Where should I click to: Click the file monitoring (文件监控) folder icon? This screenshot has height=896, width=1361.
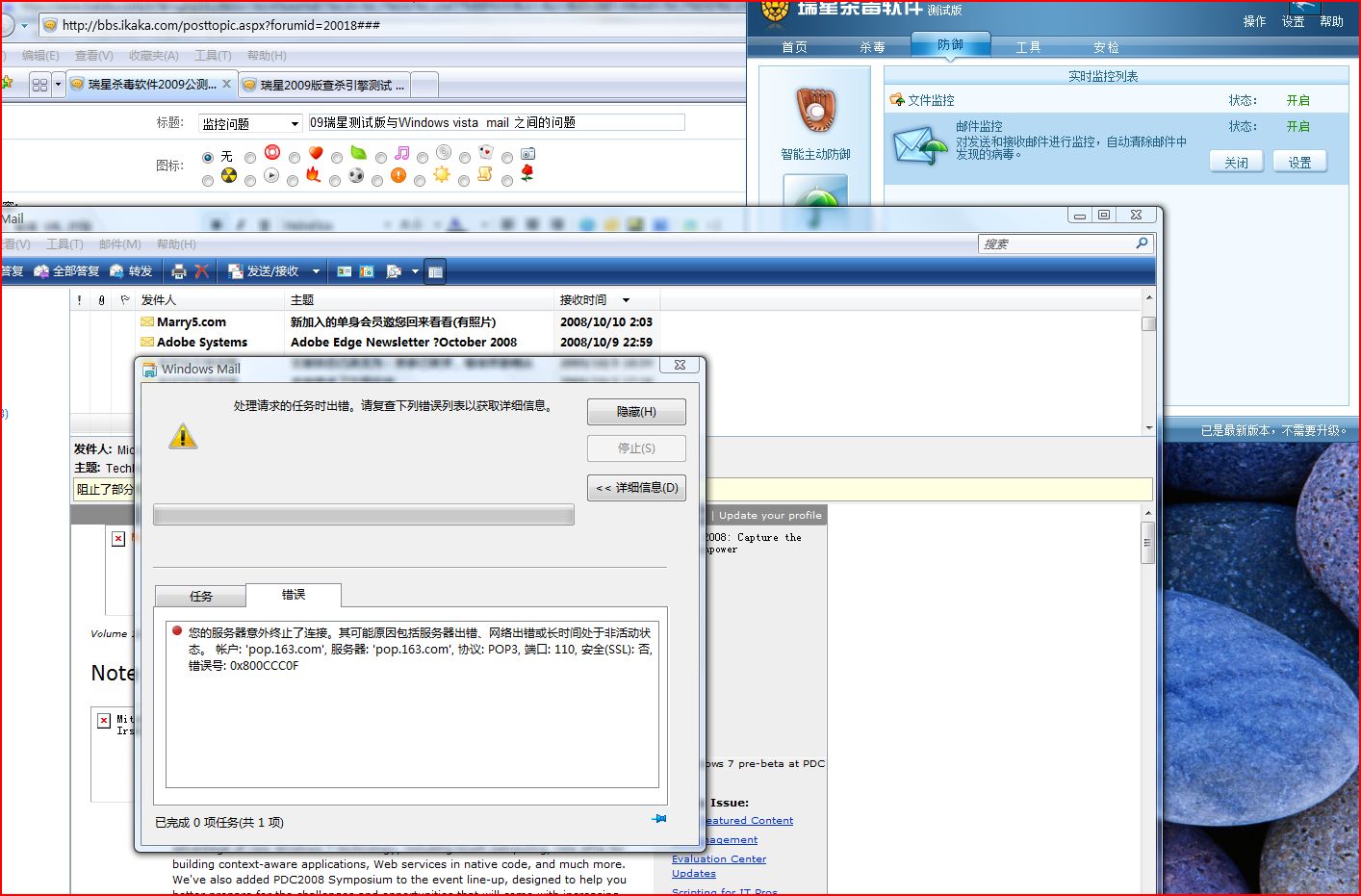coord(897,99)
